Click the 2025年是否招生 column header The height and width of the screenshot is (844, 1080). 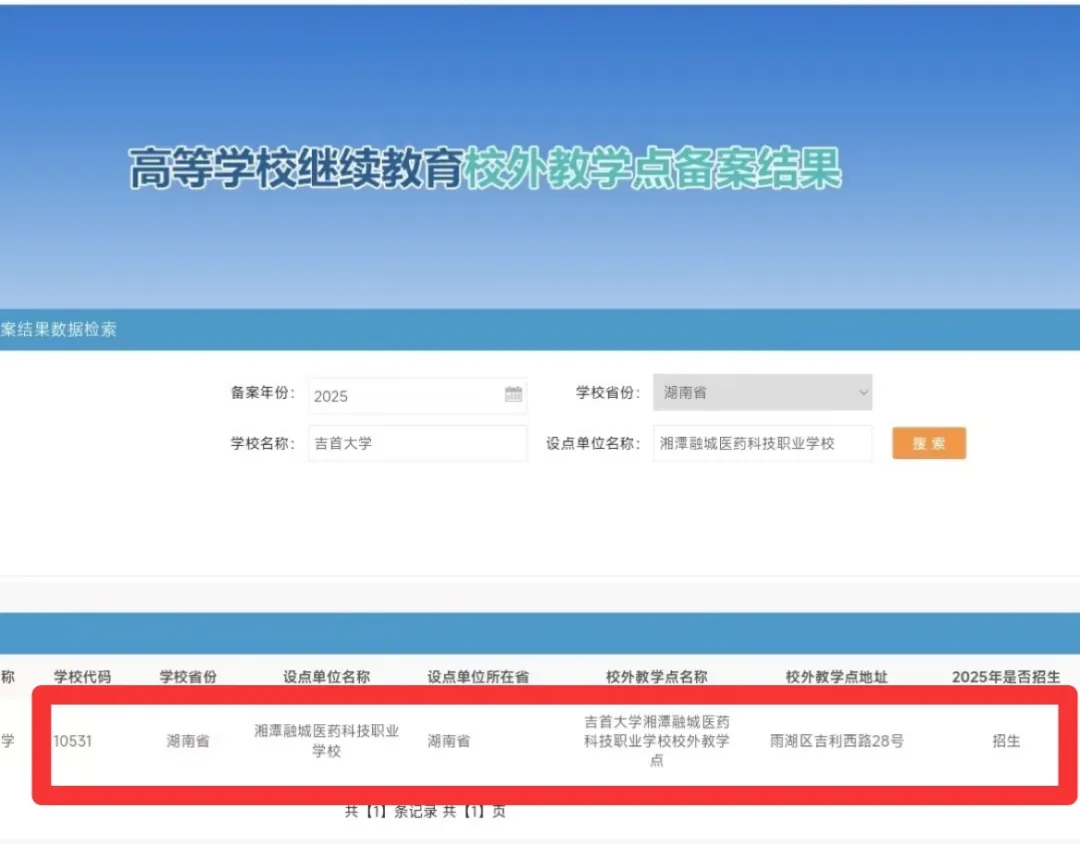1005,677
